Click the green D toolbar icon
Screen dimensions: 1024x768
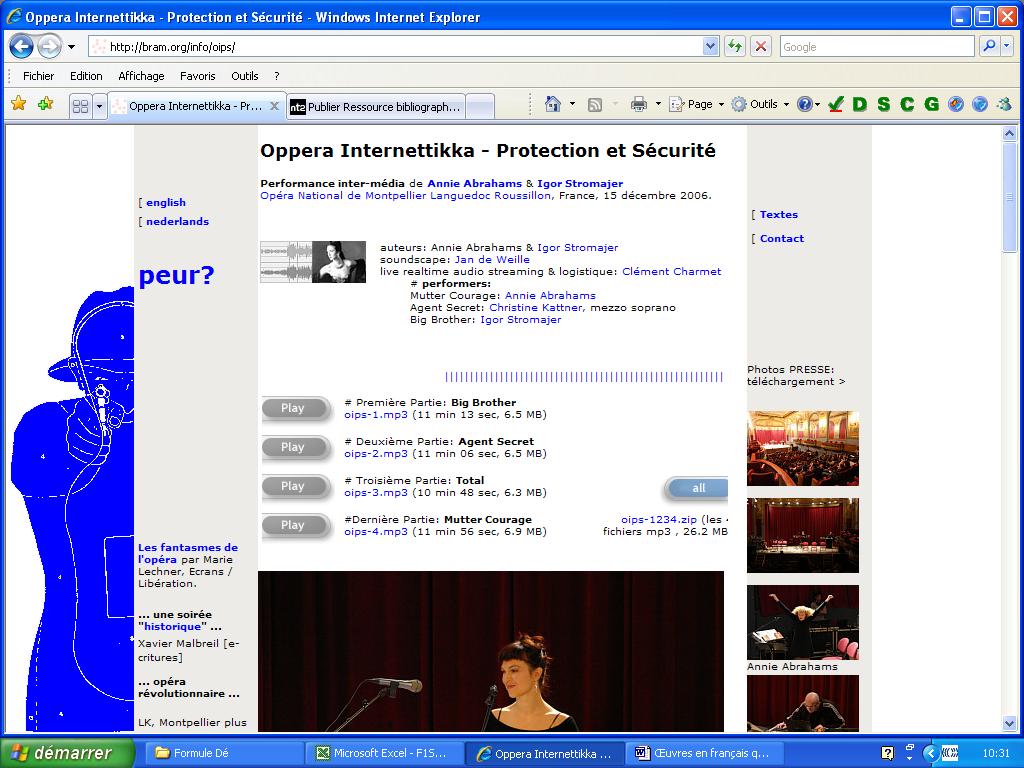click(x=859, y=104)
